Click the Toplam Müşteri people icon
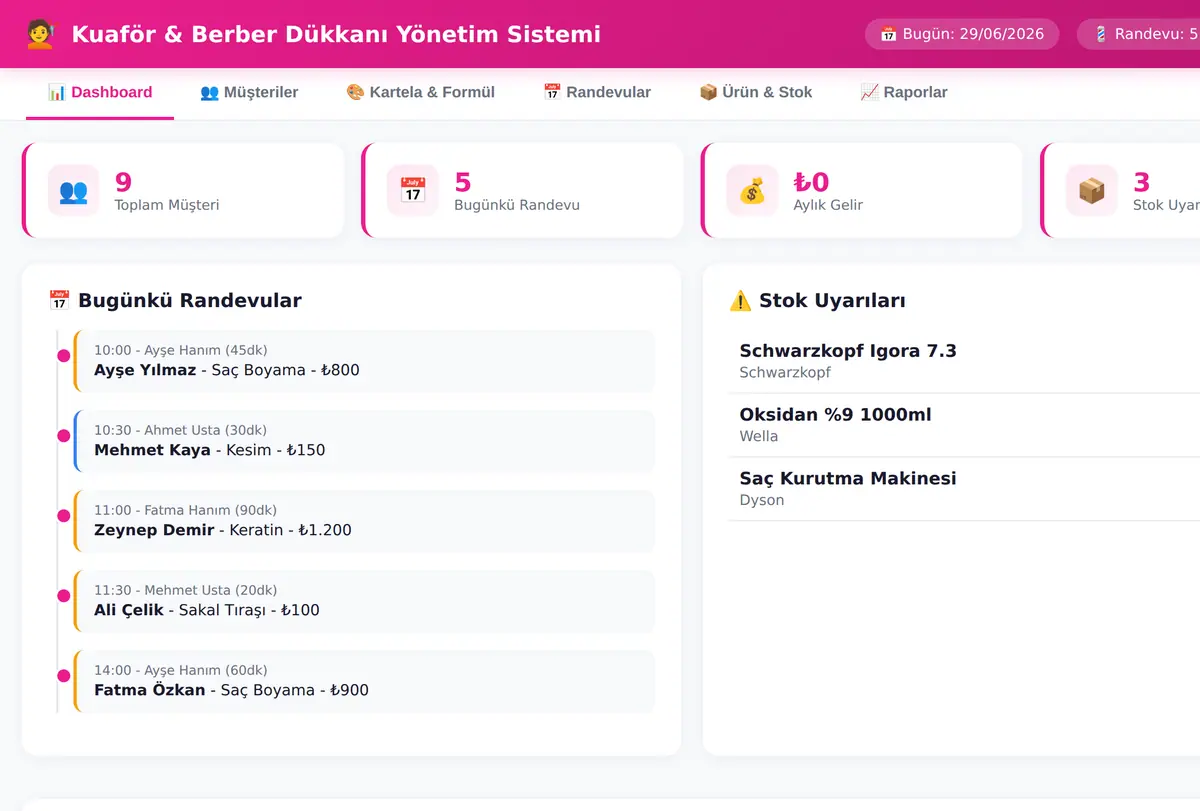1200x811 pixels. 73,190
